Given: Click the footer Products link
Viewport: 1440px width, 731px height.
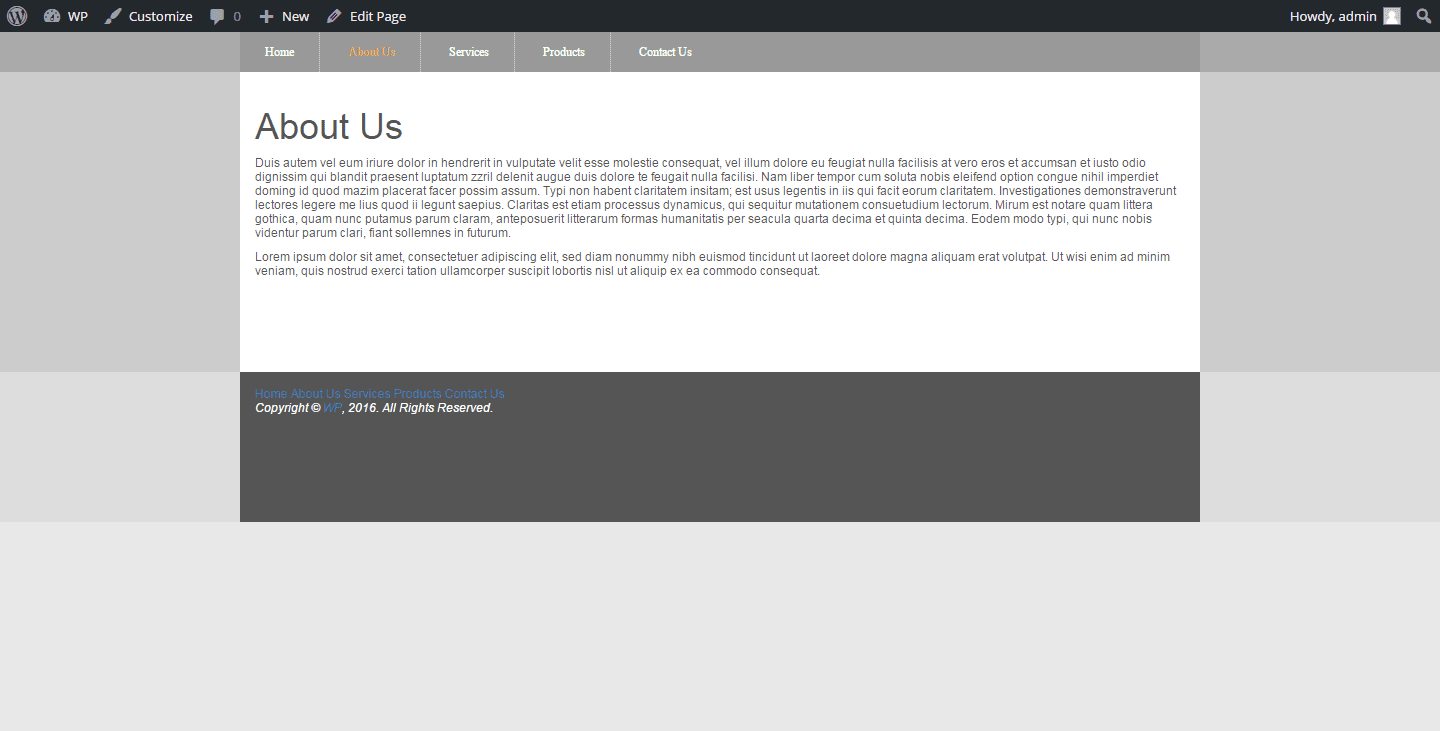Looking at the screenshot, I should (x=418, y=394).
